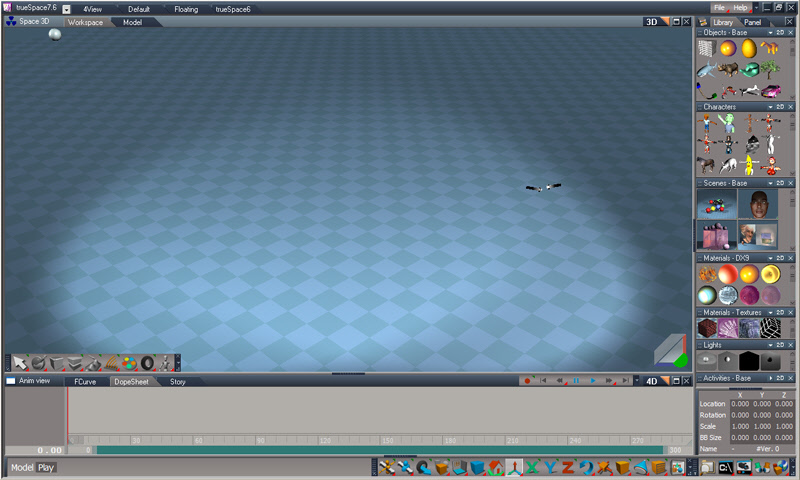The height and width of the screenshot is (480, 800).
Task: Click the Model button at bottom left
Action: coord(21,467)
